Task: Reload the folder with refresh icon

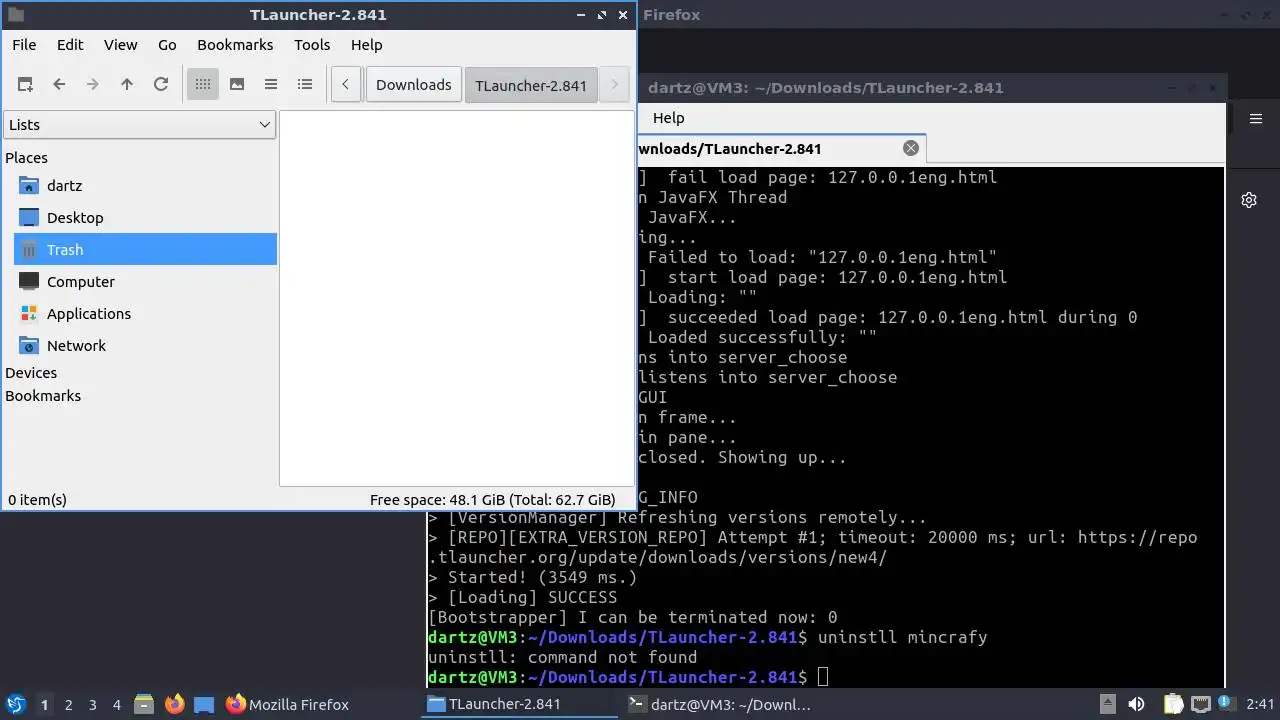Action: (161, 85)
